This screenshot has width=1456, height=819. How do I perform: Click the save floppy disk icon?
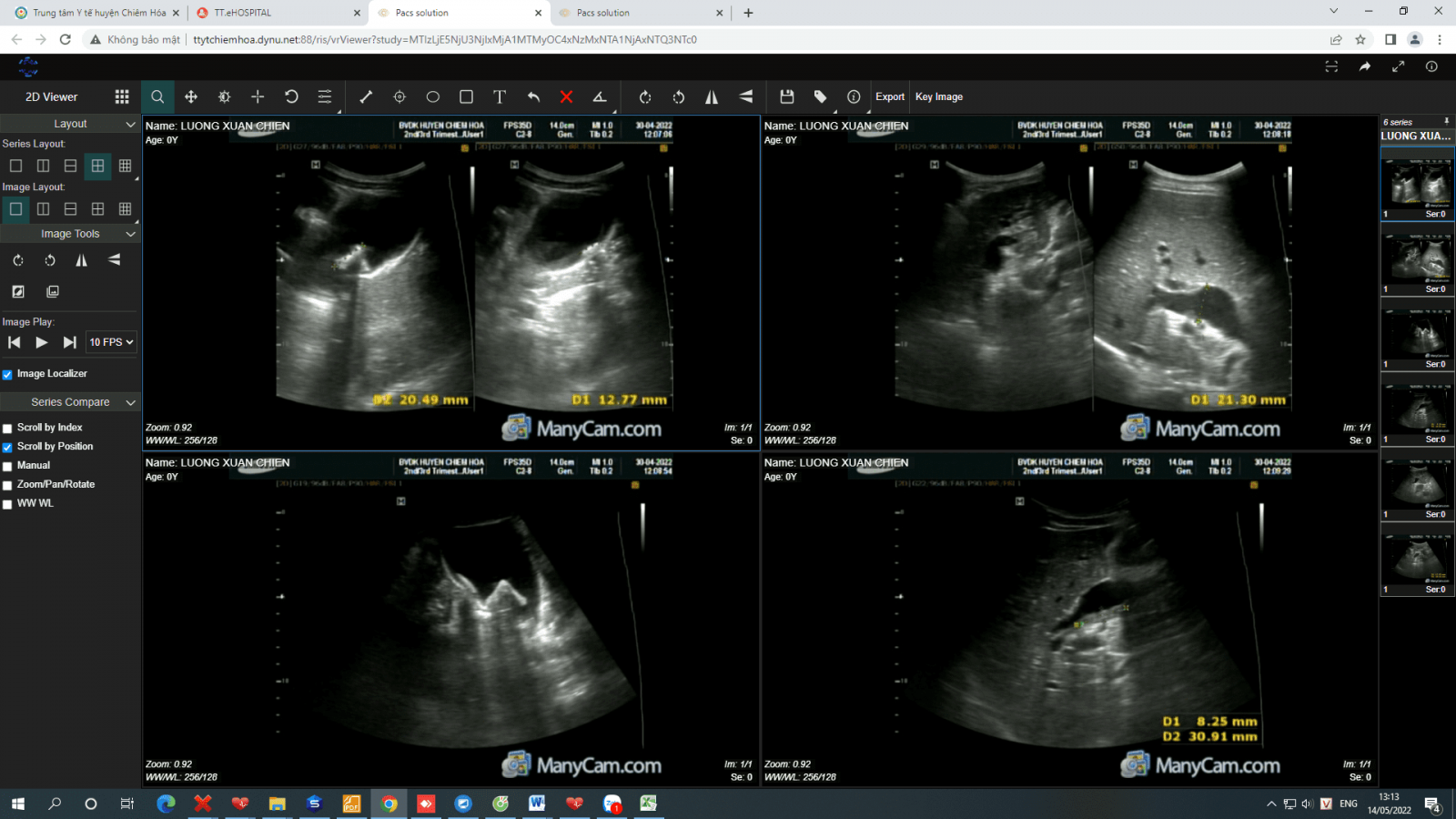(x=787, y=96)
